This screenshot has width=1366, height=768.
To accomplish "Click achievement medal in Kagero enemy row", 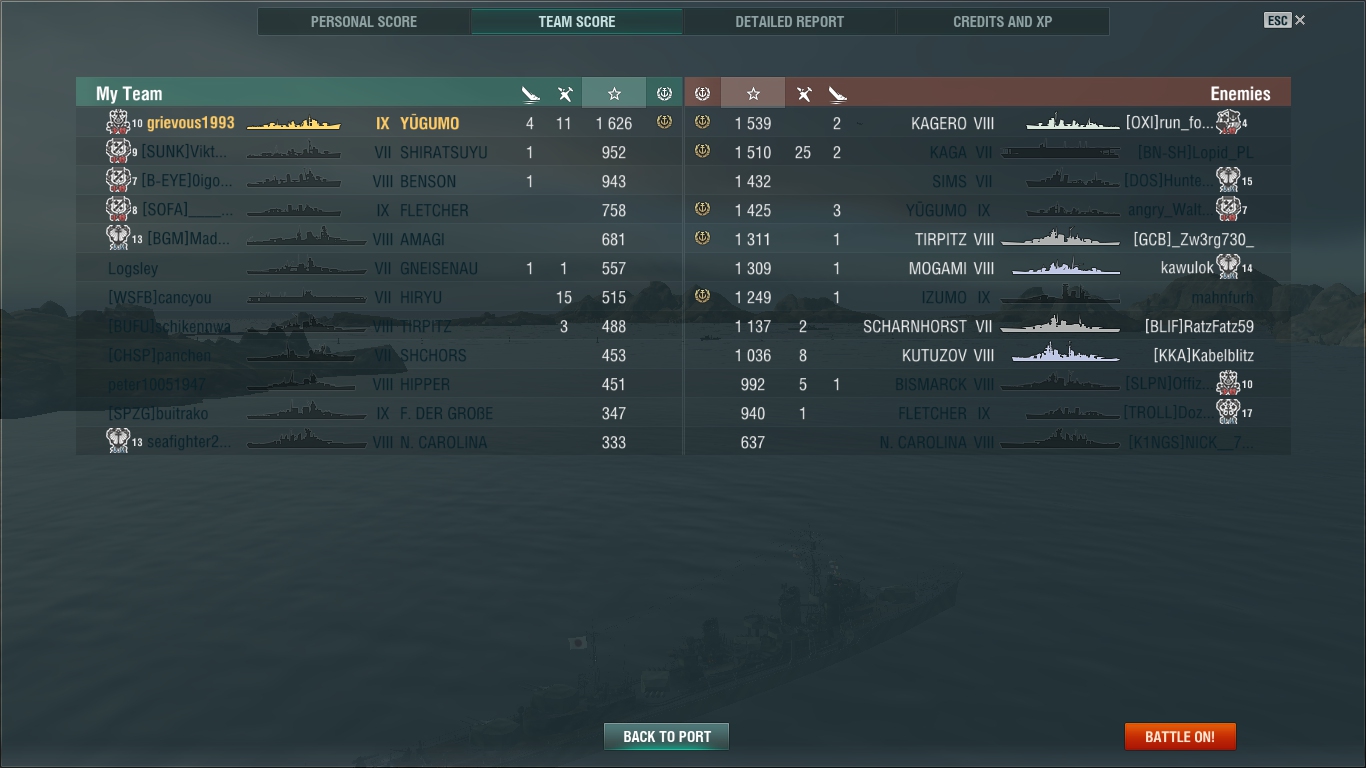I will pos(702,122).
